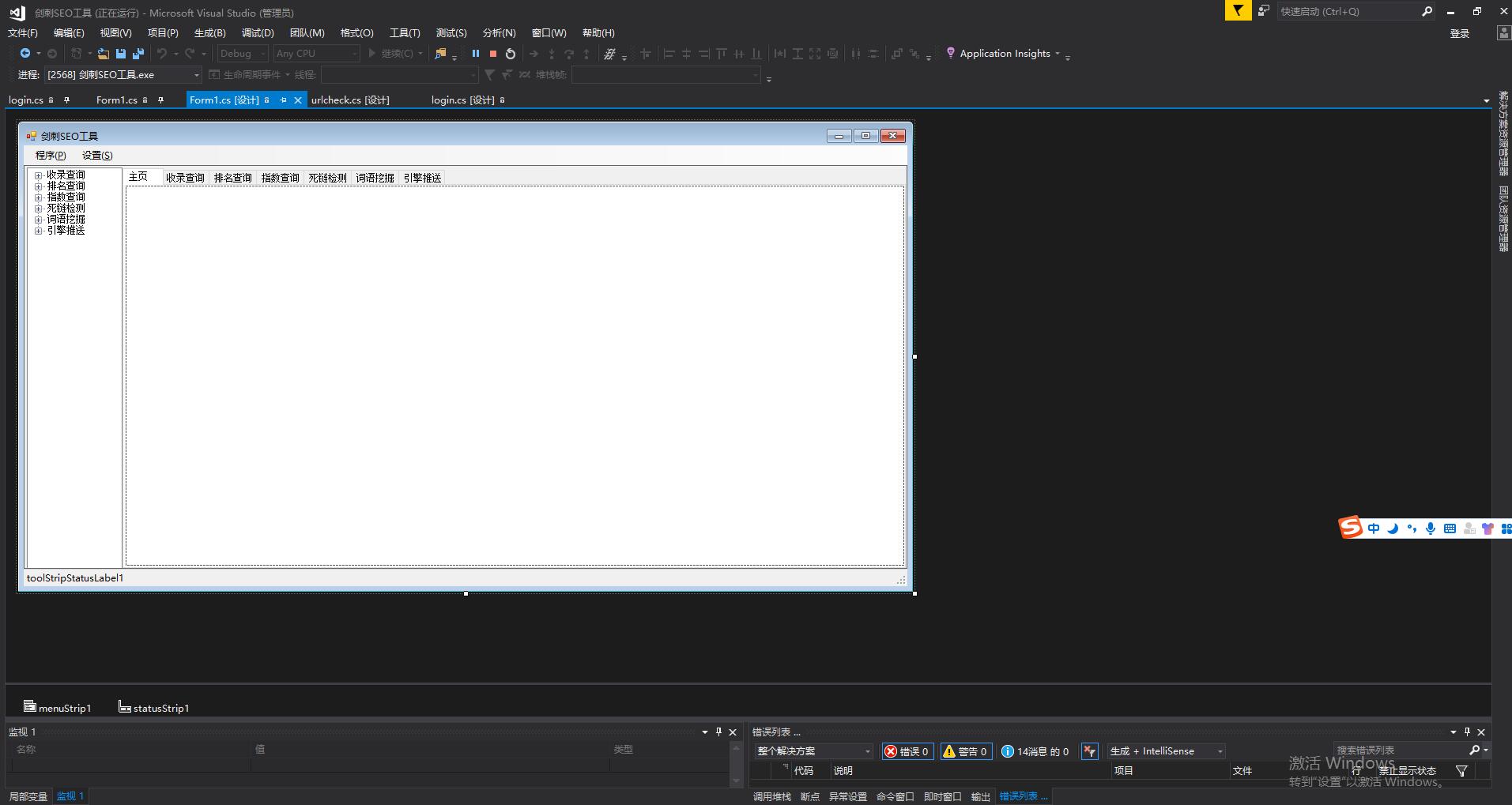
Task: Click the Navigate Backward arrow icon
Action: click(25, 54)
